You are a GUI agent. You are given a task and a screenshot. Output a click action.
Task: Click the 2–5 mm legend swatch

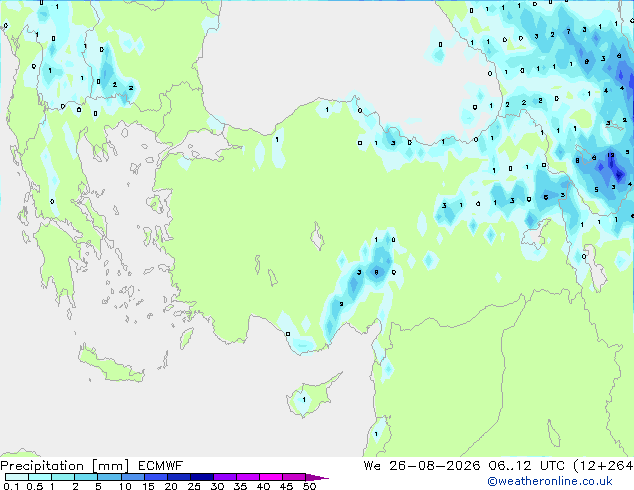click(x=86, y=477)
